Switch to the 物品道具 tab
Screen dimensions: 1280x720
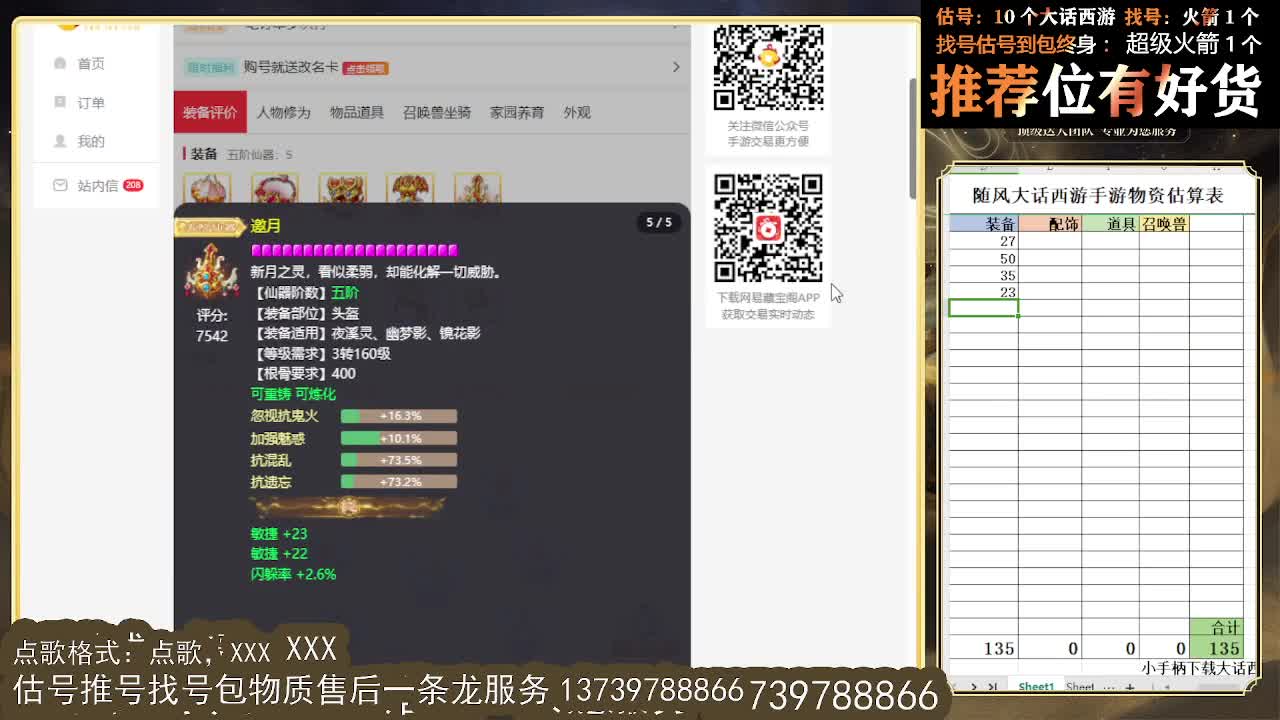(356, 112)
